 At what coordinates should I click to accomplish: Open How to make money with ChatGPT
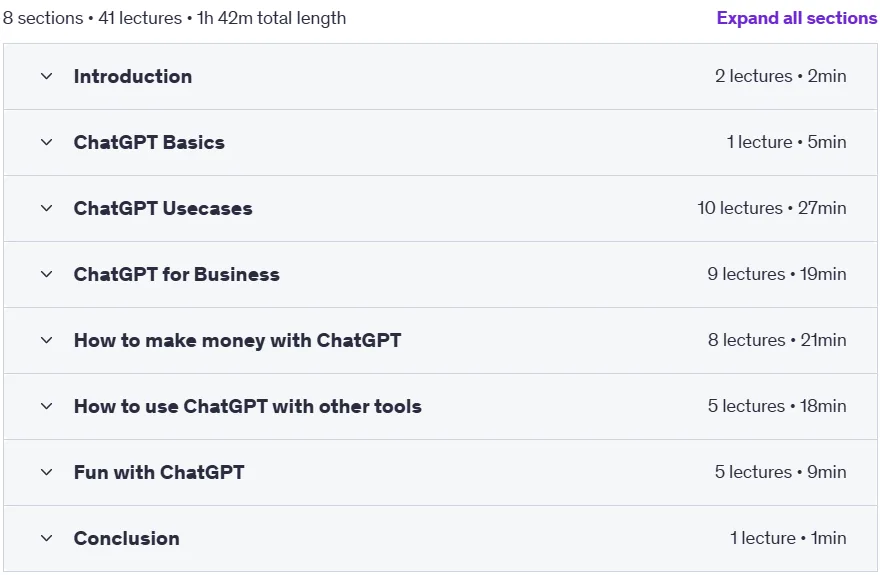pyautogui.click(x=238, y=341)
